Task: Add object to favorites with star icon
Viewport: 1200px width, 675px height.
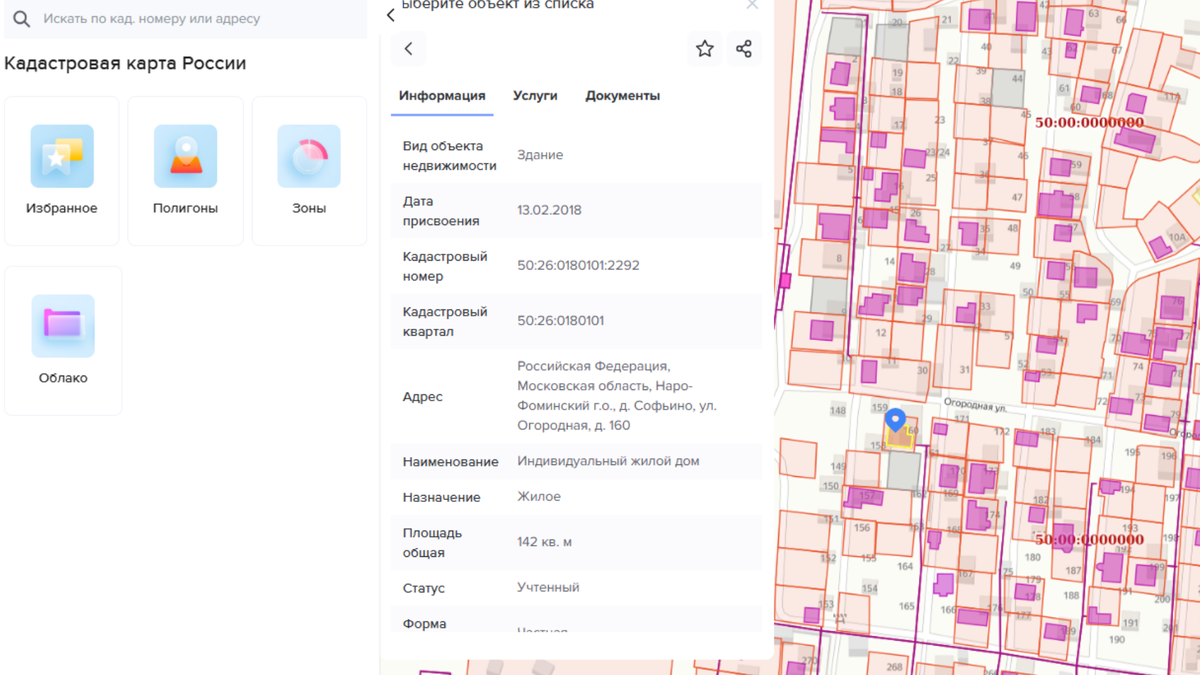Action: click(x=705, y=49)
